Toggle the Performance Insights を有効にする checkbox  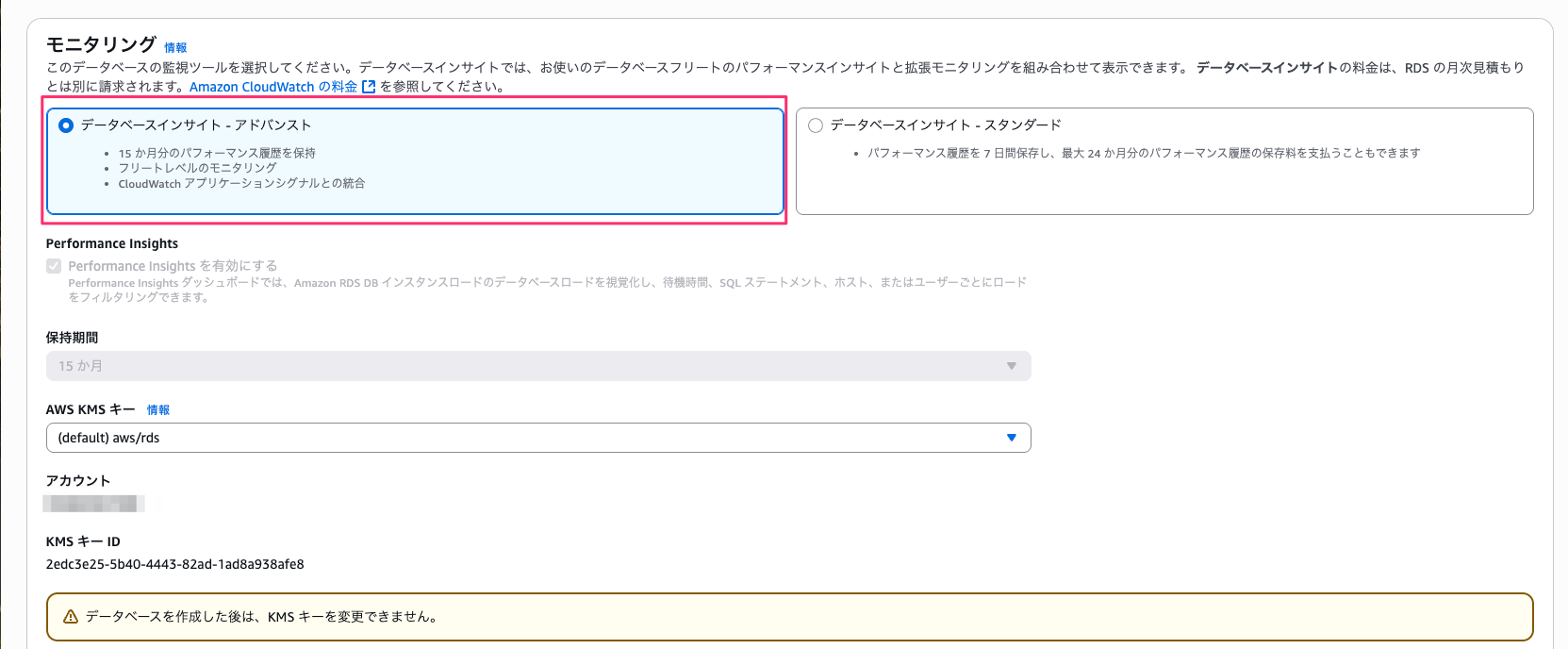54,266
